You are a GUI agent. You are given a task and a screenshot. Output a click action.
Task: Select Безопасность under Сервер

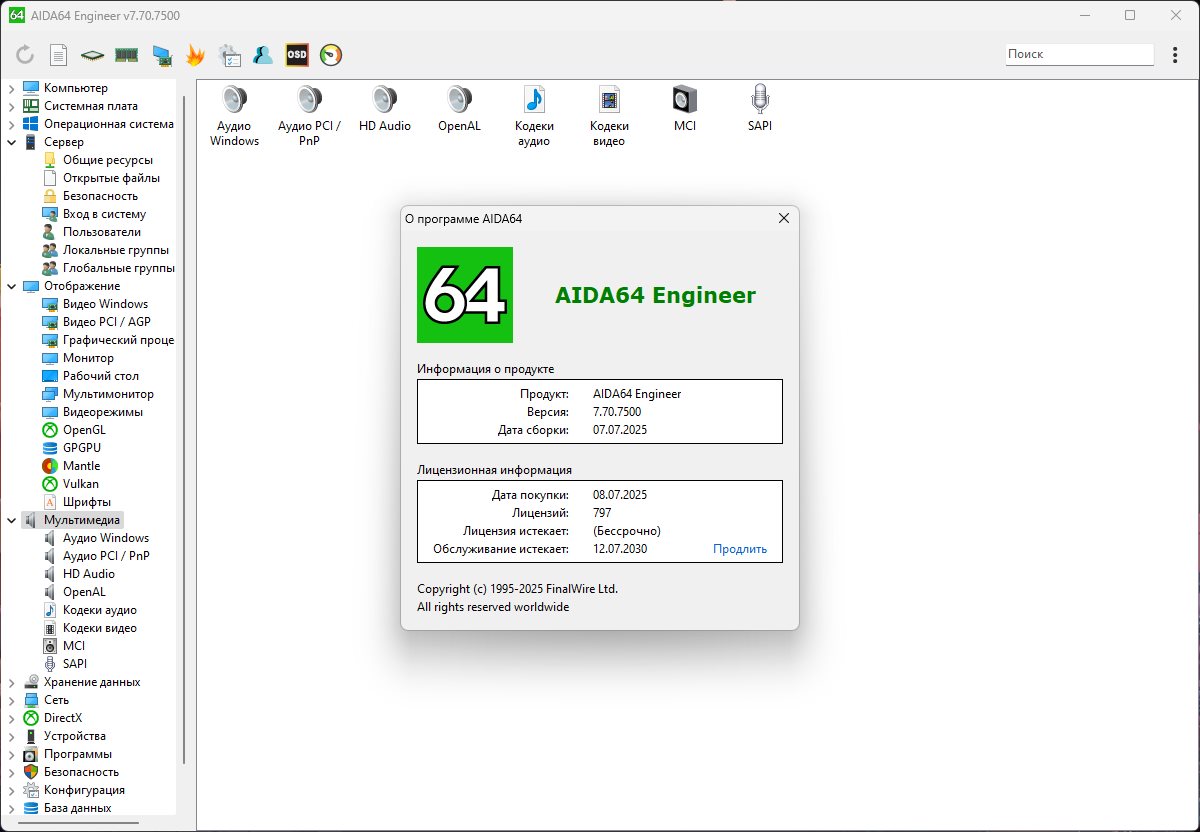click(100, 196)
